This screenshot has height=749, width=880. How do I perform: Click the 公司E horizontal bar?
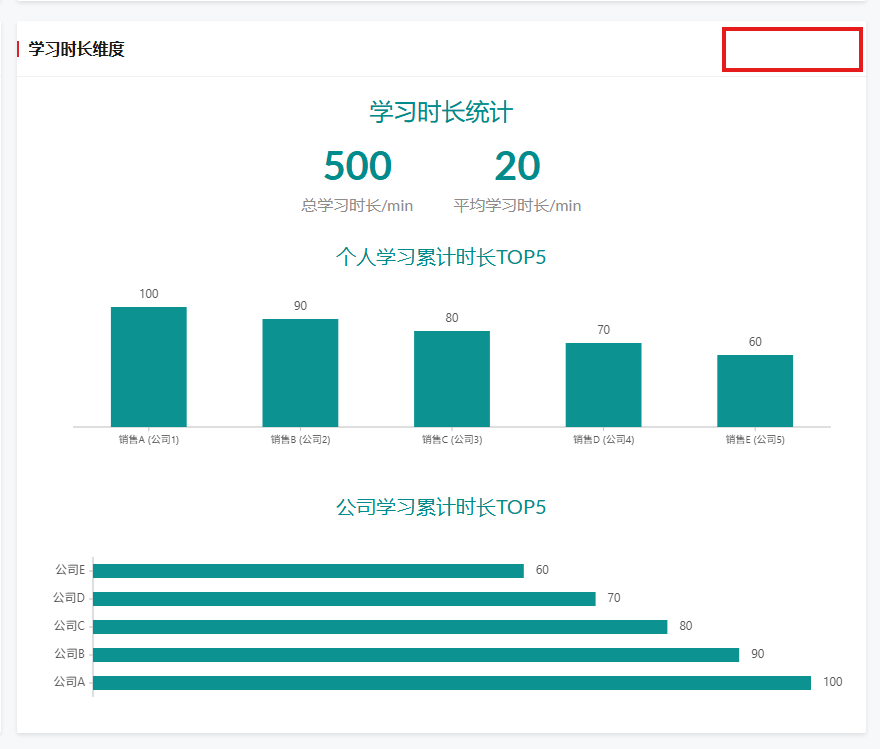[x=308, y=571]
